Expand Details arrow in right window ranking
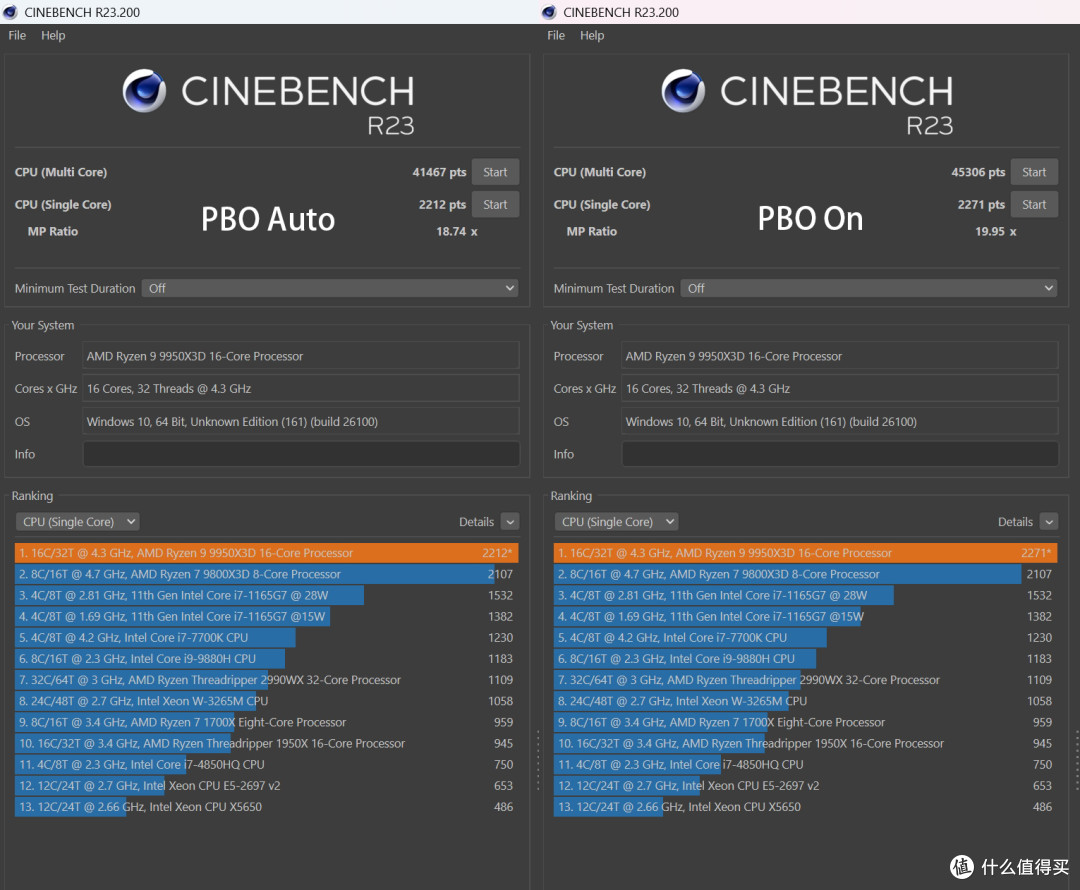This screenshot has height=890, width=1080. [x=1048, y=521]
